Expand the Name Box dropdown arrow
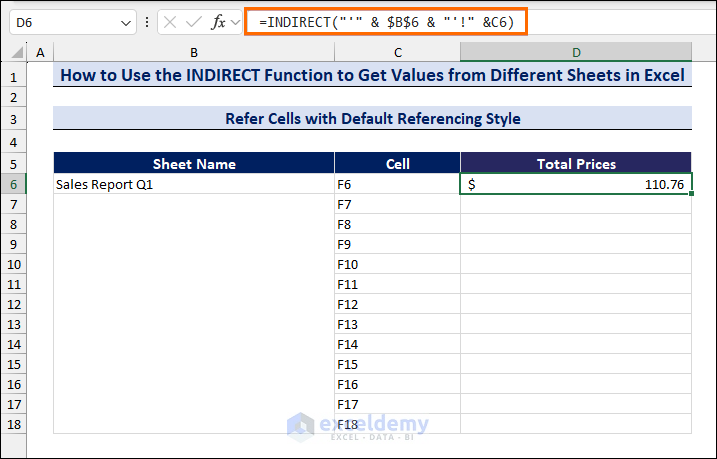The width and height of the screenshot is (717, 459). [x=125, y=22]
